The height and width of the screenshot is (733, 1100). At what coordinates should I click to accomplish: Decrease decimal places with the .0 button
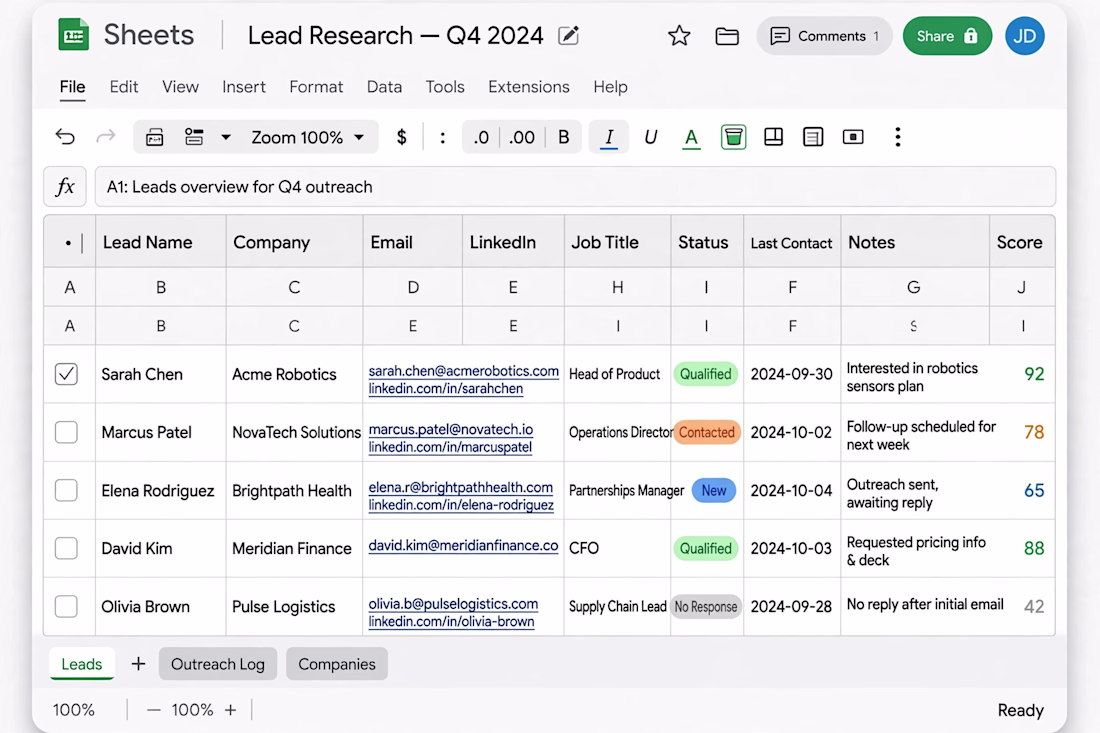coord(481,137)
